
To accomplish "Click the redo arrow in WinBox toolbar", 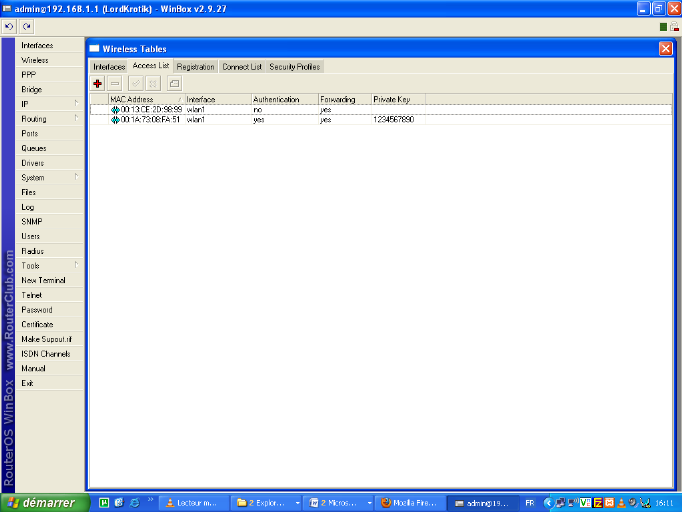I will tap(26, 26).
